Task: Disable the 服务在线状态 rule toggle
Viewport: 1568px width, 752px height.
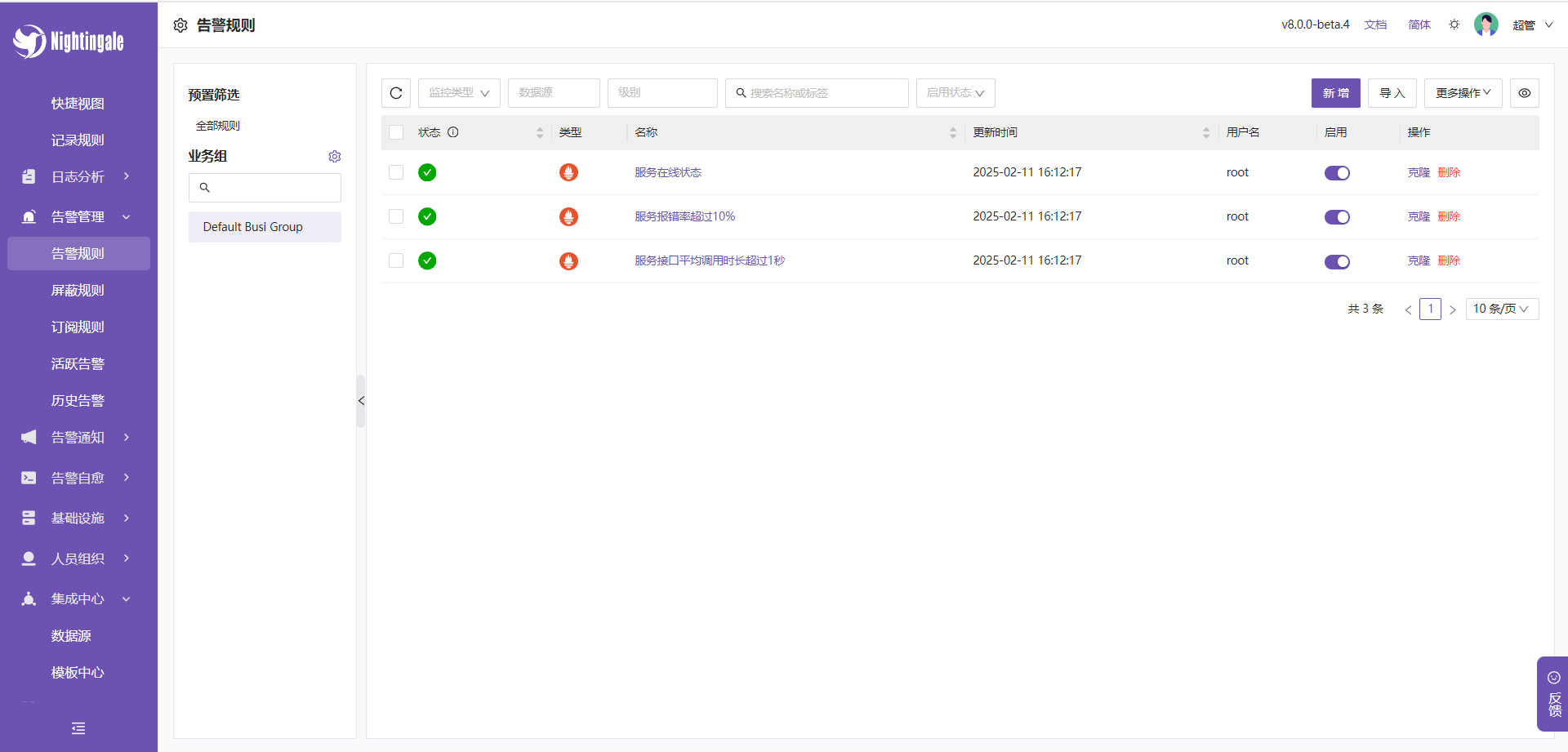Action: (x=1337, y=173)
